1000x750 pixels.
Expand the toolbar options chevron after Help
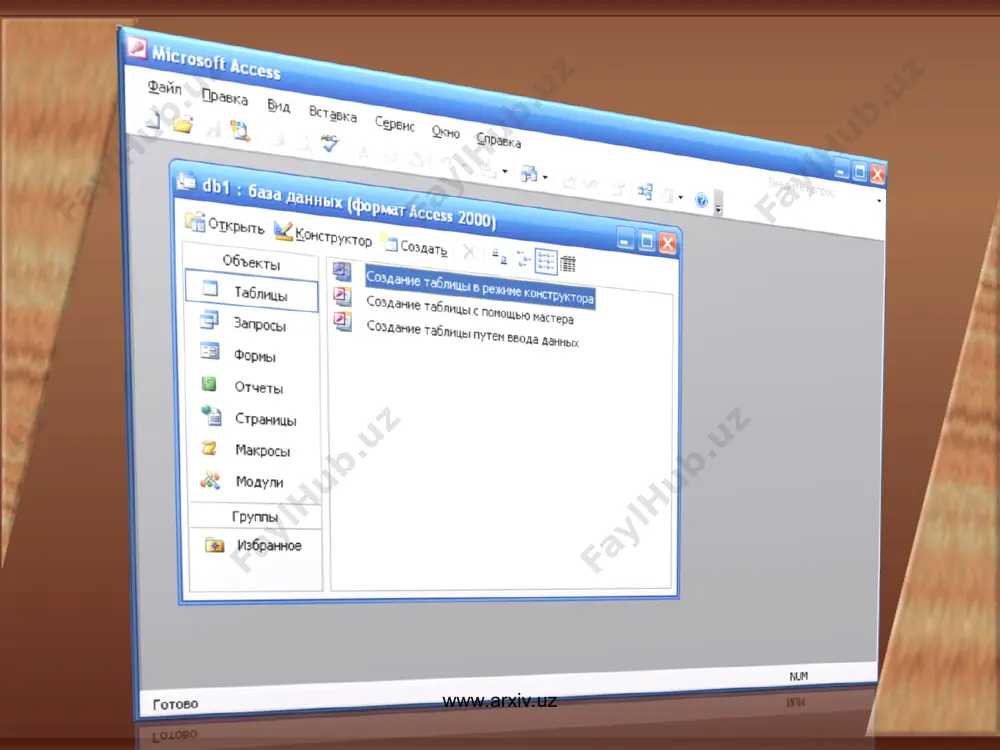(719, 203)
